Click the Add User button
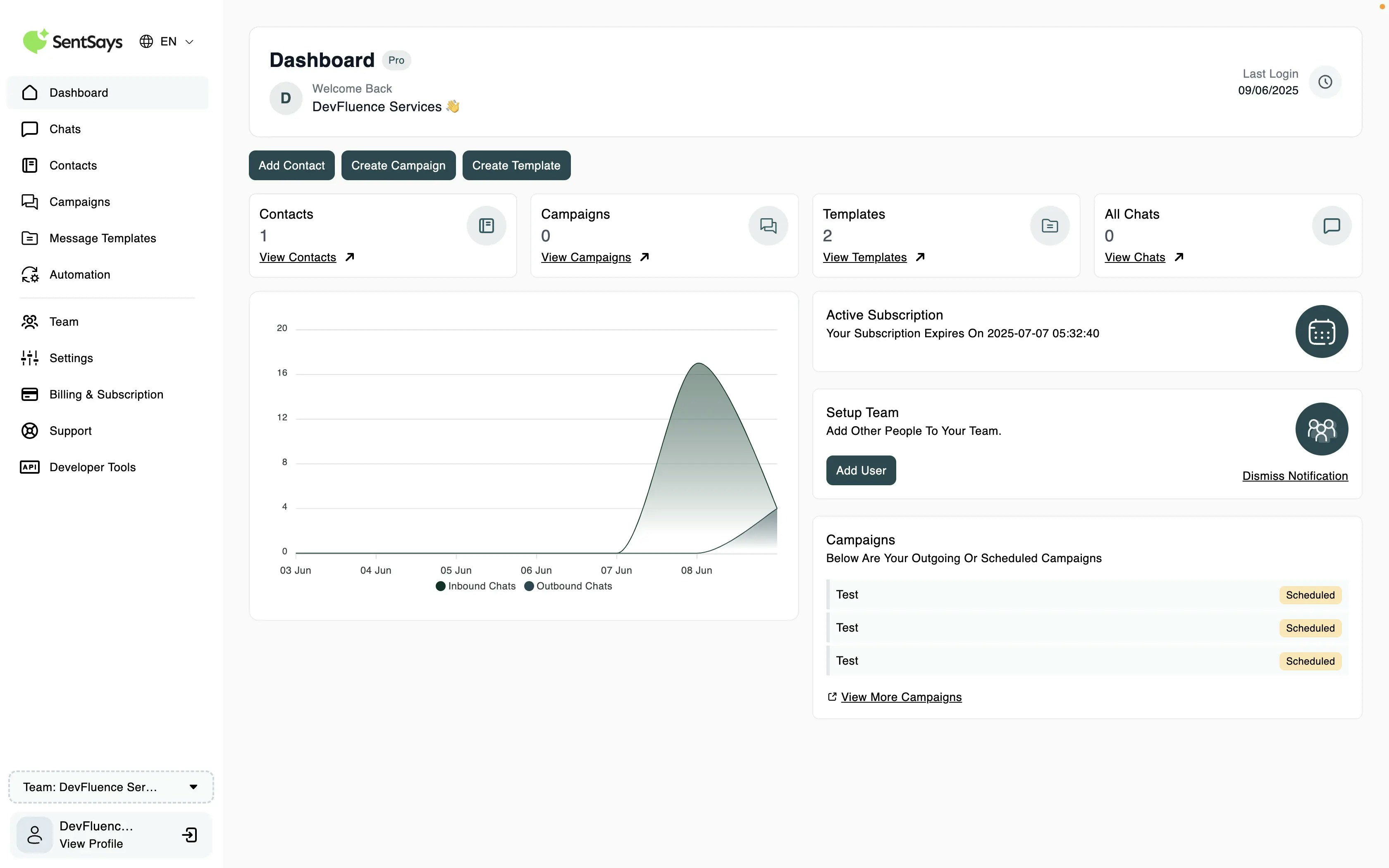The width and height of the screenshot is (1389, 868). (860, 470)
